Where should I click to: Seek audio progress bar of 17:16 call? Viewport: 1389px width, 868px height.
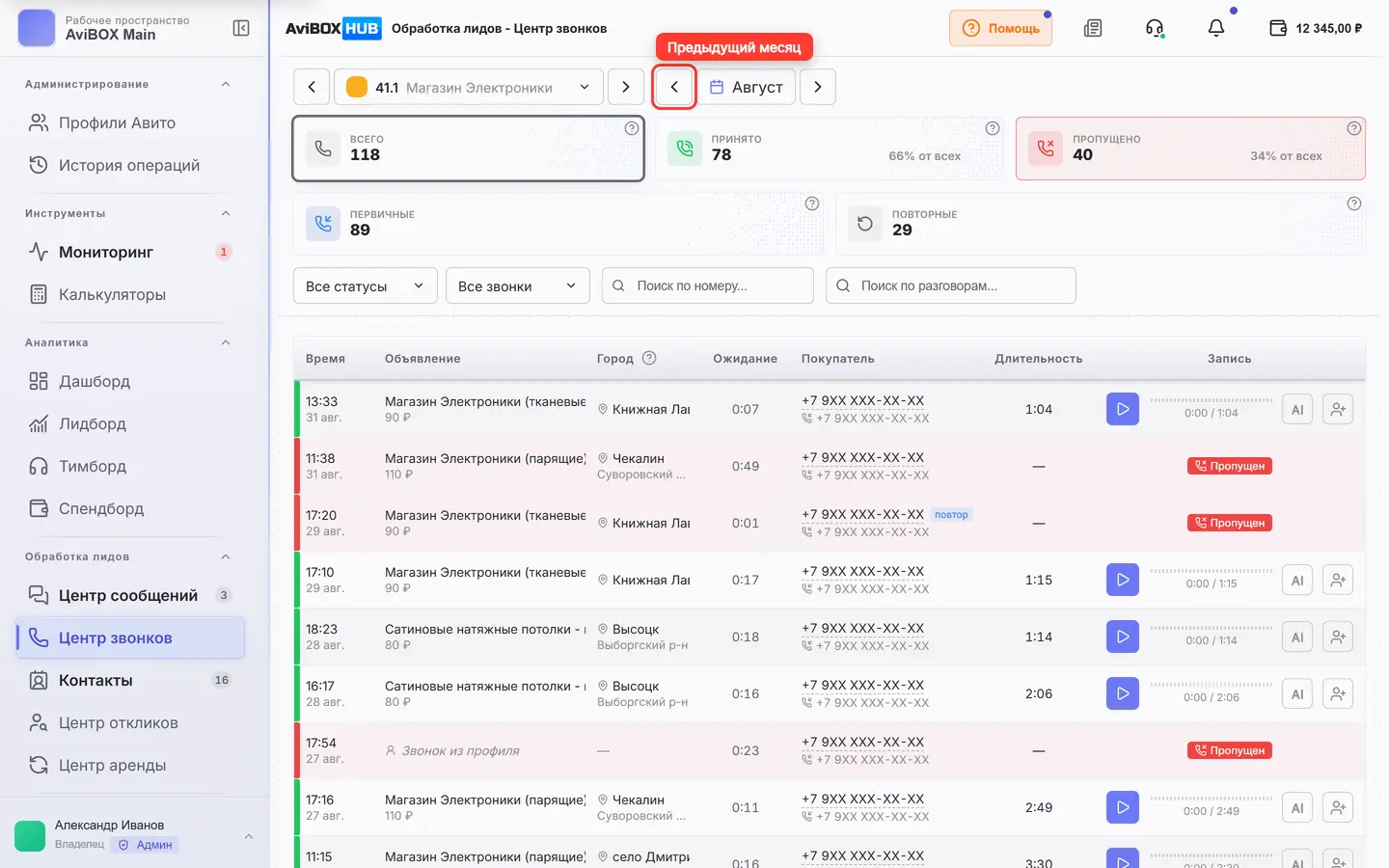coord(1212,799)
